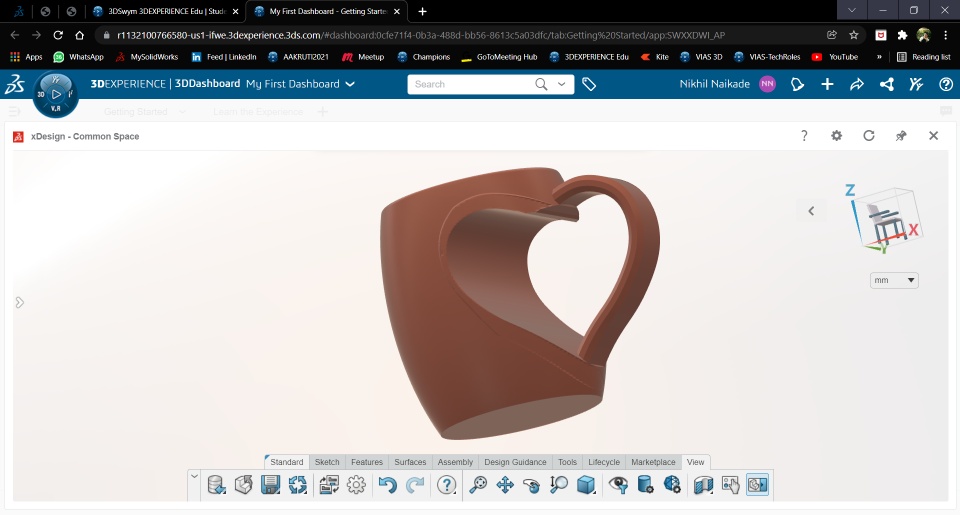Switch to the Sketch tab
The width and height of the screenshot is (960, 515).
(327, 462)
